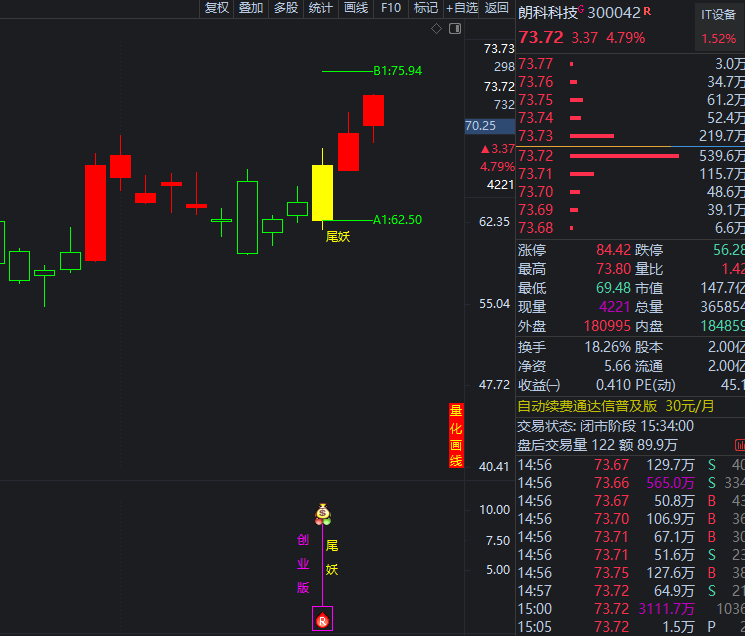This screenshot has height=636, width=745.
Task: Select the 15:05 trade row
Action: [x=631, y=627]
